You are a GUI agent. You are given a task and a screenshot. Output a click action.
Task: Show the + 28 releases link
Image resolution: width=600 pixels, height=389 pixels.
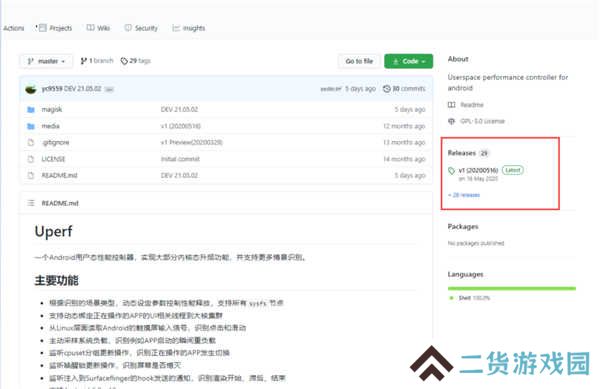(x=464, y=195)
